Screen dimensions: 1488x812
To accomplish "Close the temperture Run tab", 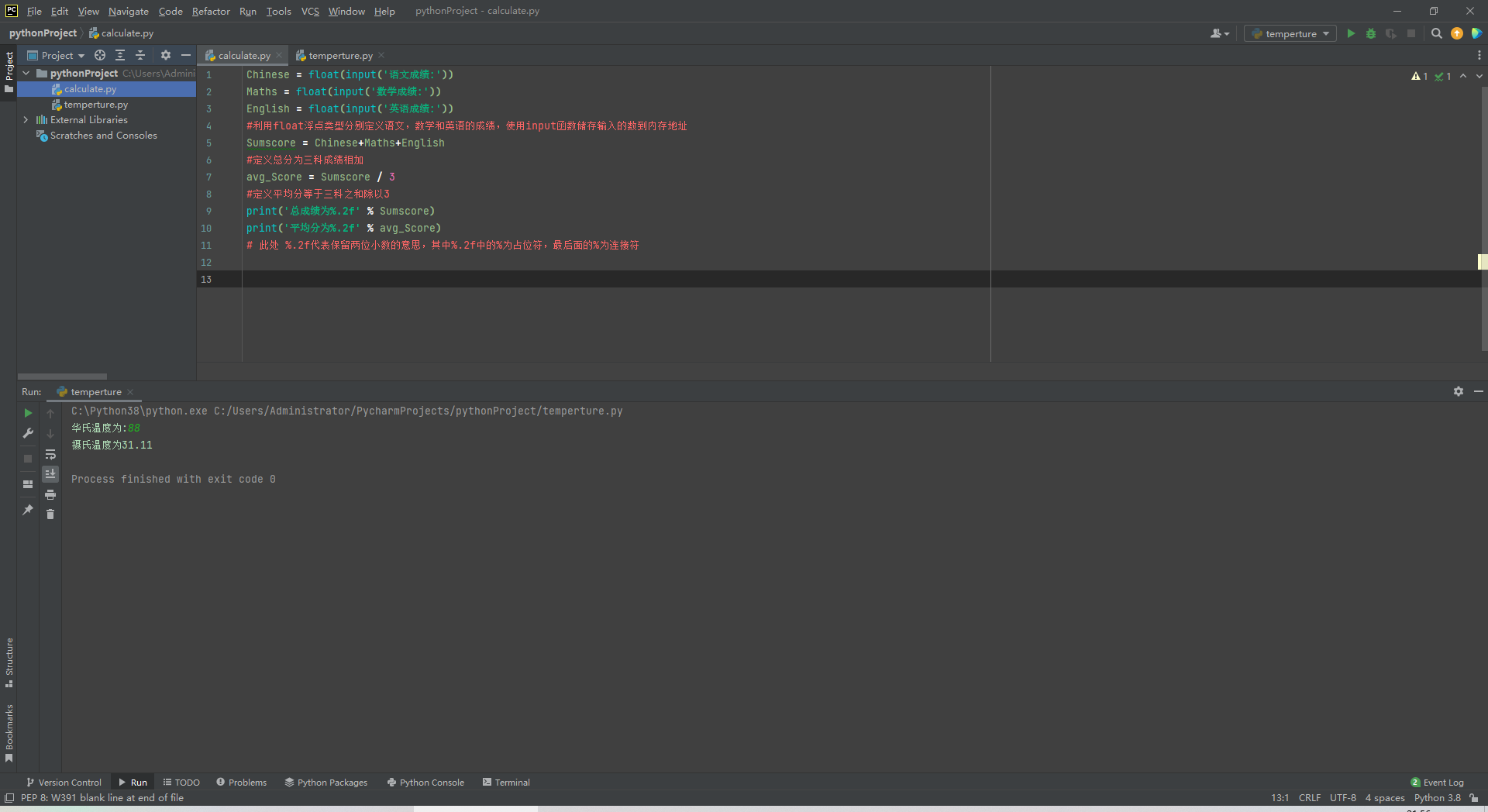I will pos(130,391).
